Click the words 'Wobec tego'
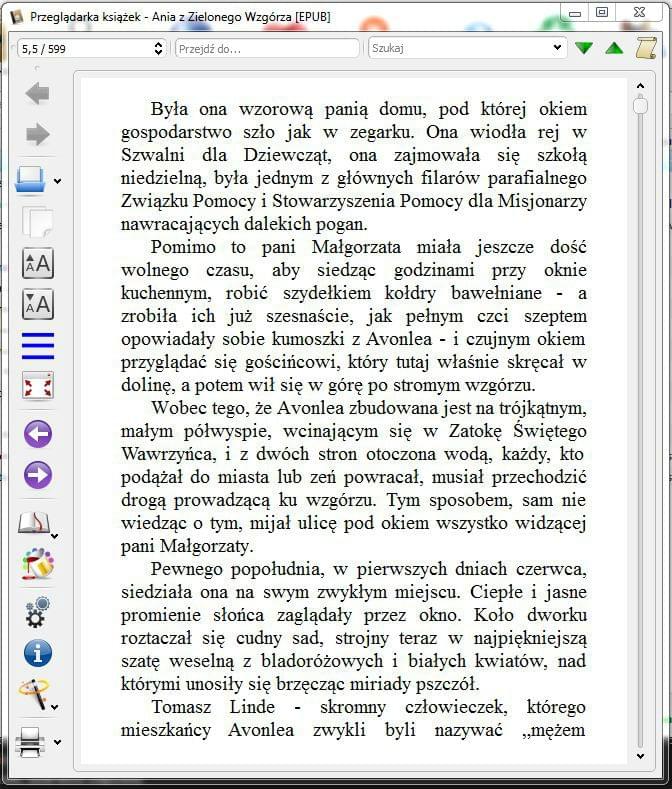The height and width of the screenshot is (789, 672). [200, 409]
